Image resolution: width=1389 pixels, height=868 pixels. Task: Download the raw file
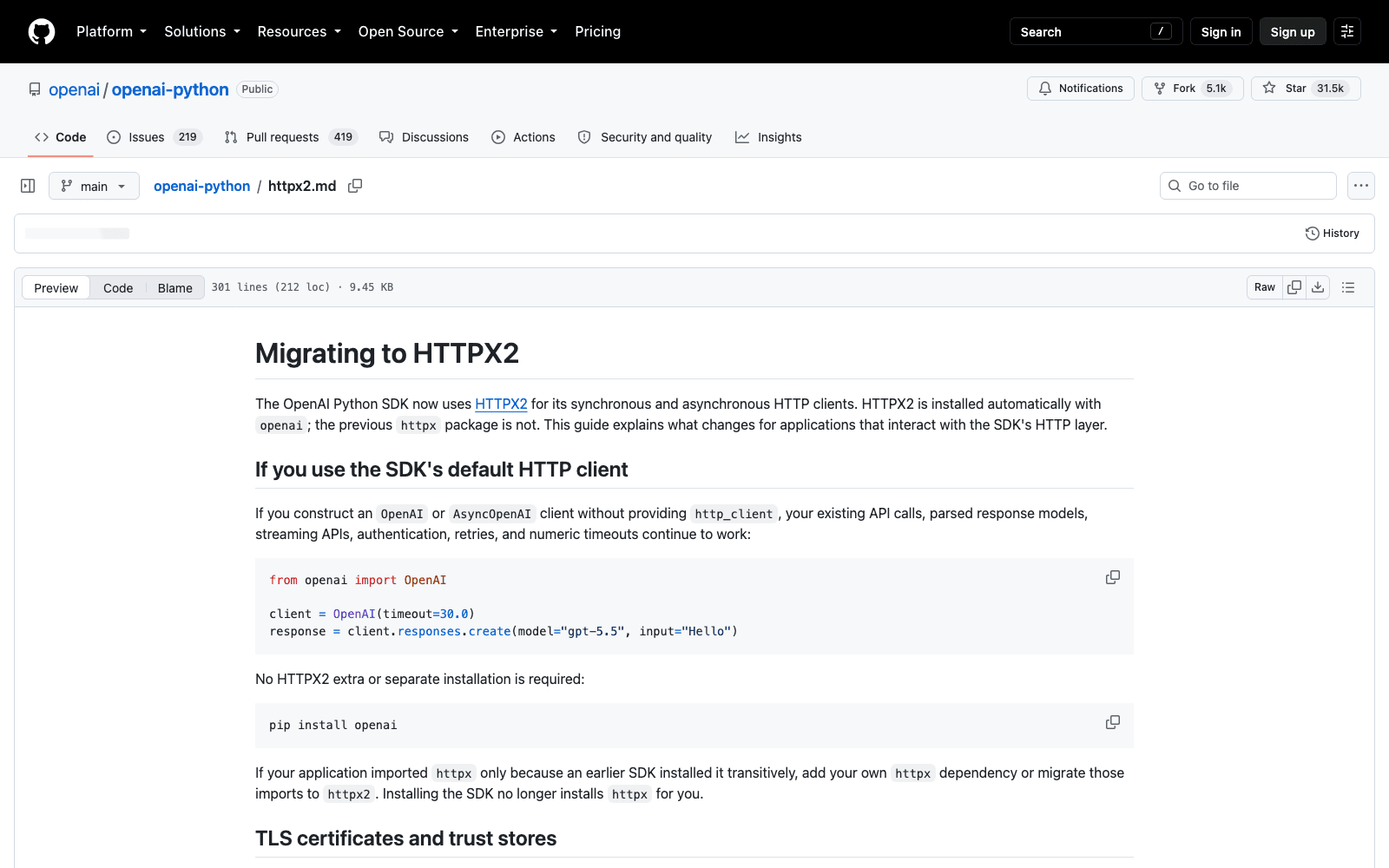1318,287
